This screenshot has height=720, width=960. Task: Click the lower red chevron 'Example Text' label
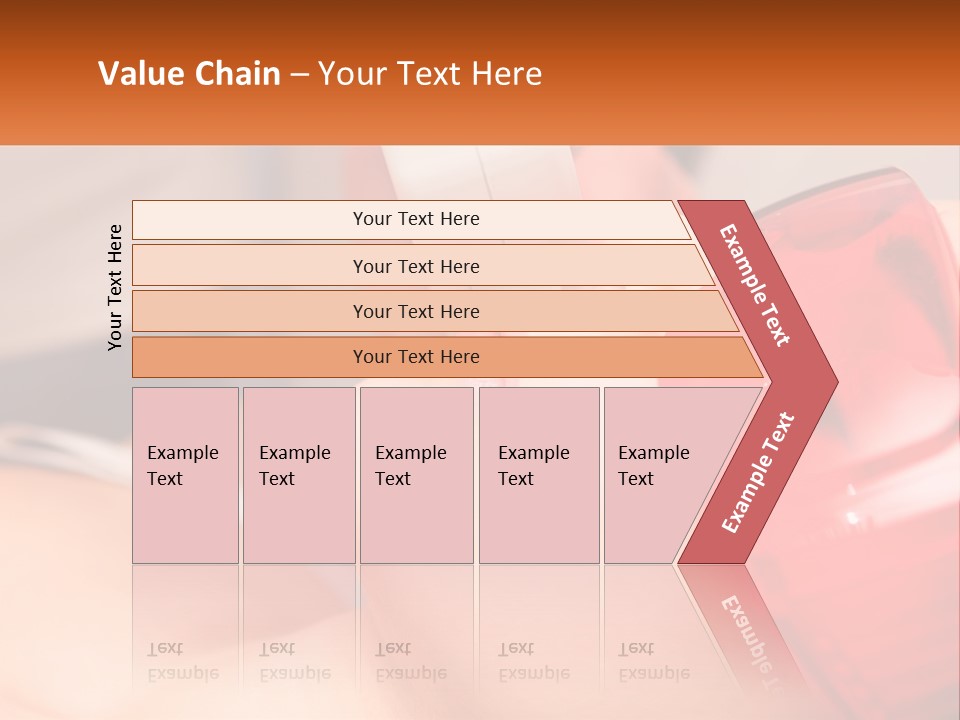click(x=758, y=473)
